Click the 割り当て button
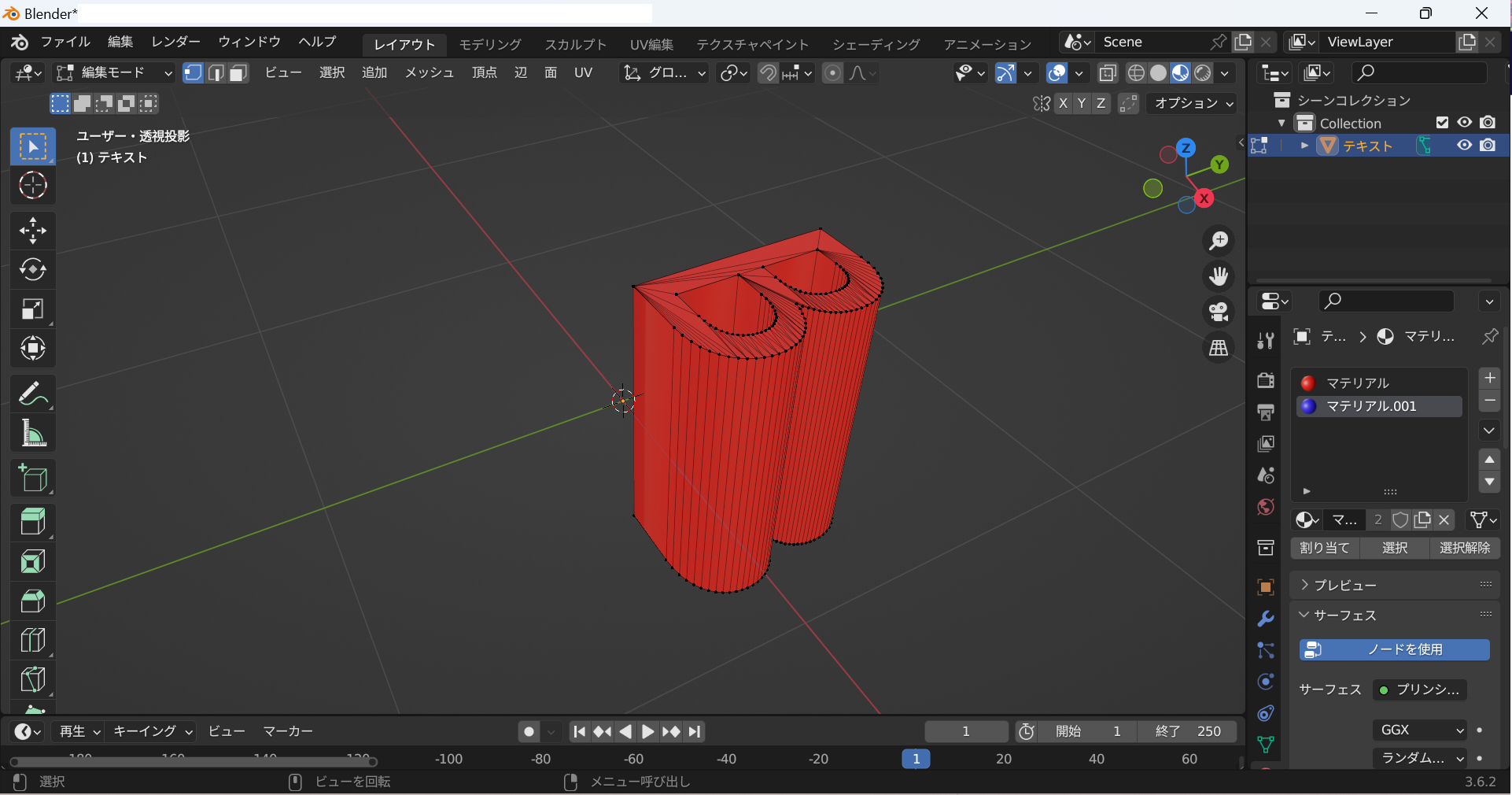Viewport: 1512px width, 795px height. (1325, 548)
